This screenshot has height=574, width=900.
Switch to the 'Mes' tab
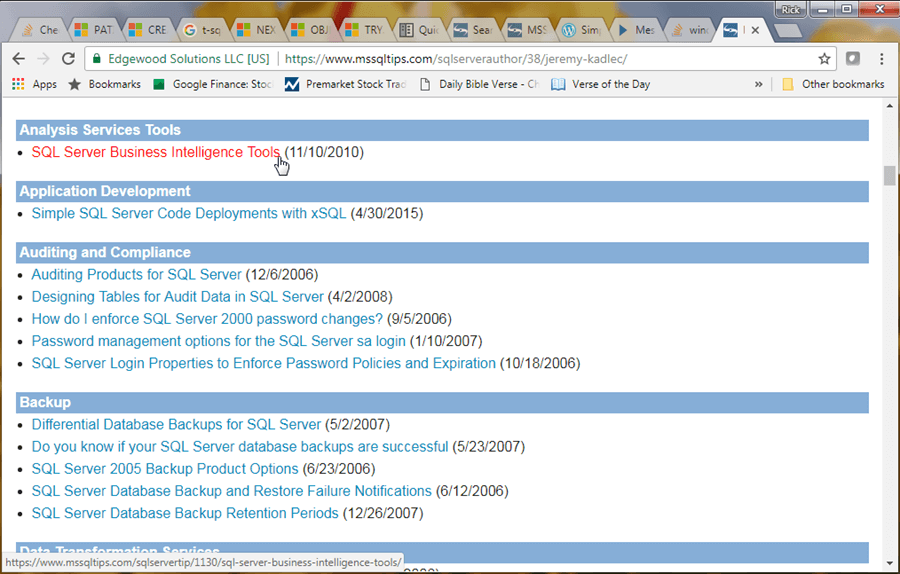[x=634, y=30]
